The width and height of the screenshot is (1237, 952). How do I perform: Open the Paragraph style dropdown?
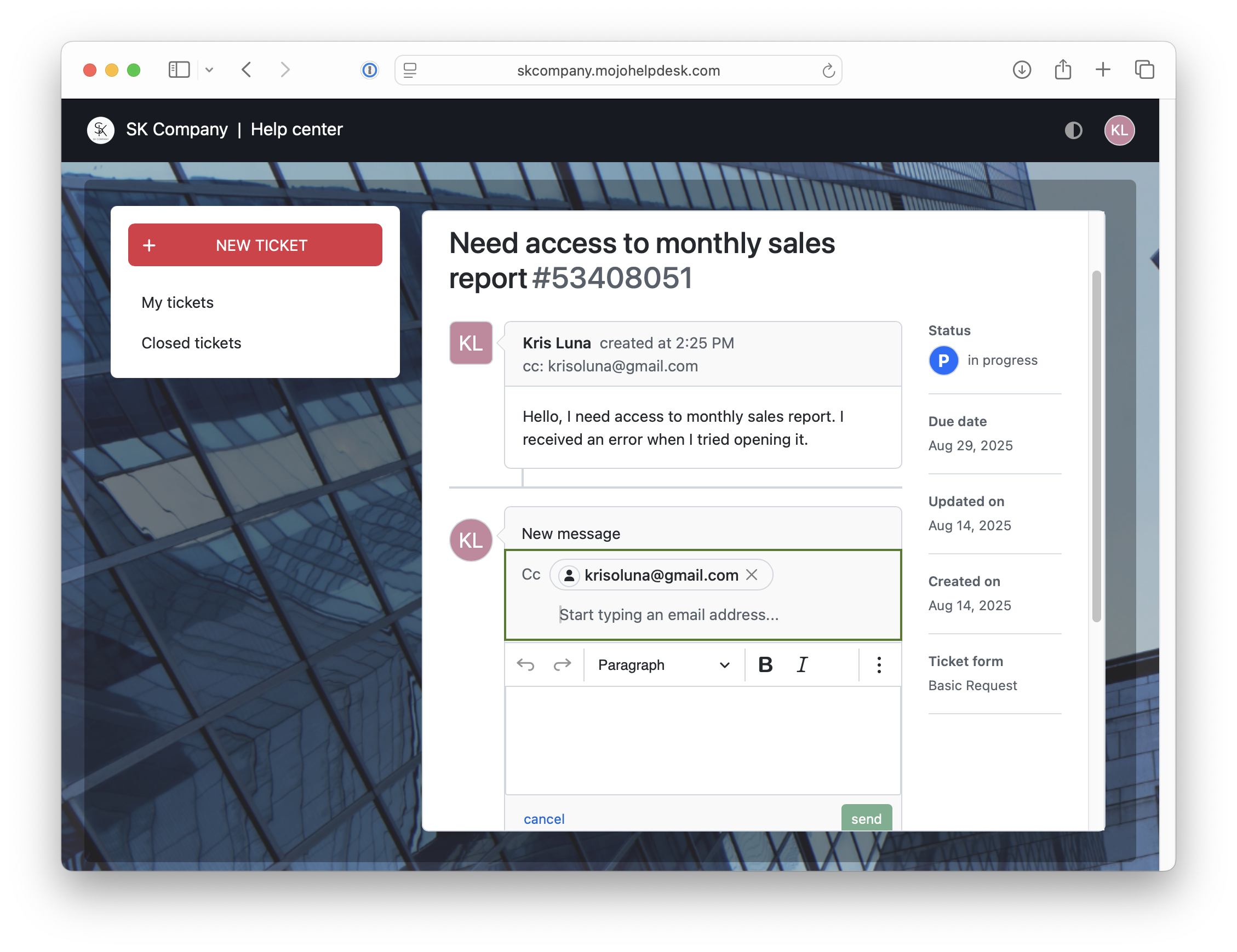click(663, 664)
